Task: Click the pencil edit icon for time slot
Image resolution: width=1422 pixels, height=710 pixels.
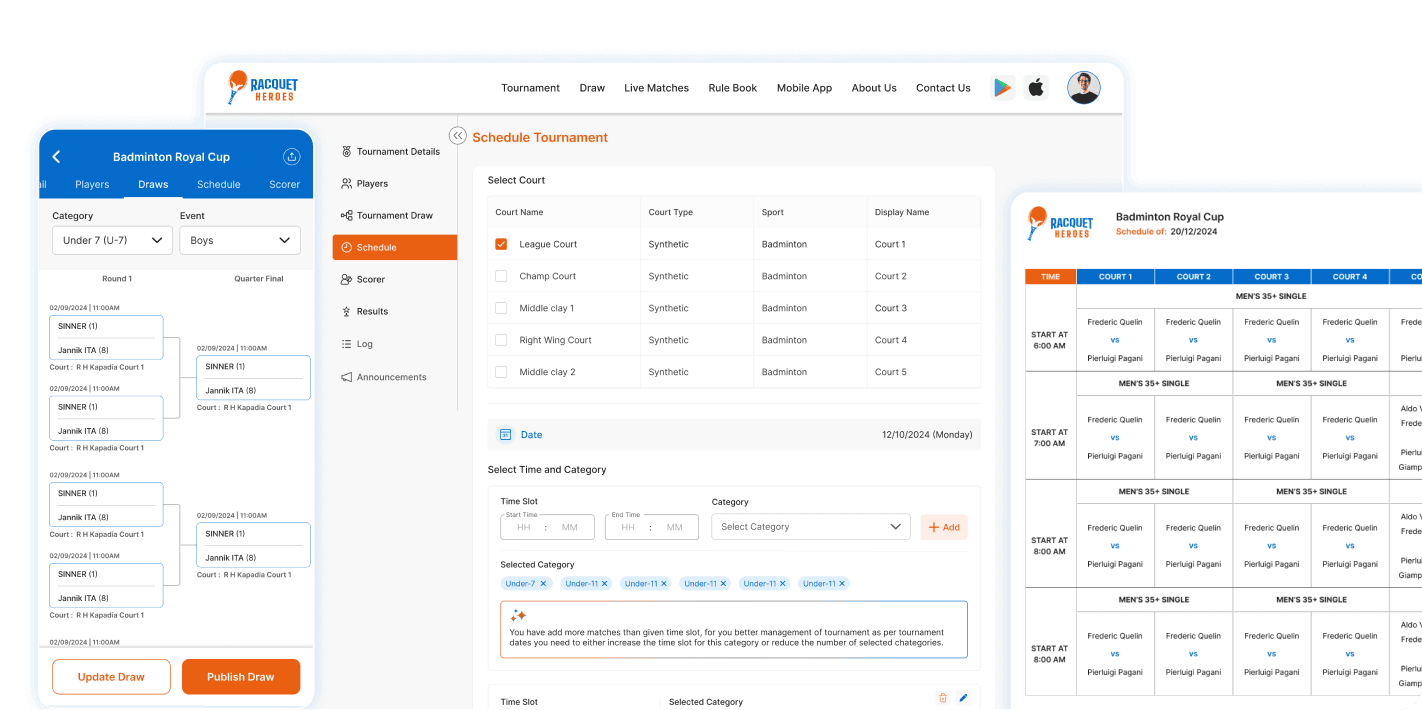Action: pyautogui.click(x=963, y=698)
